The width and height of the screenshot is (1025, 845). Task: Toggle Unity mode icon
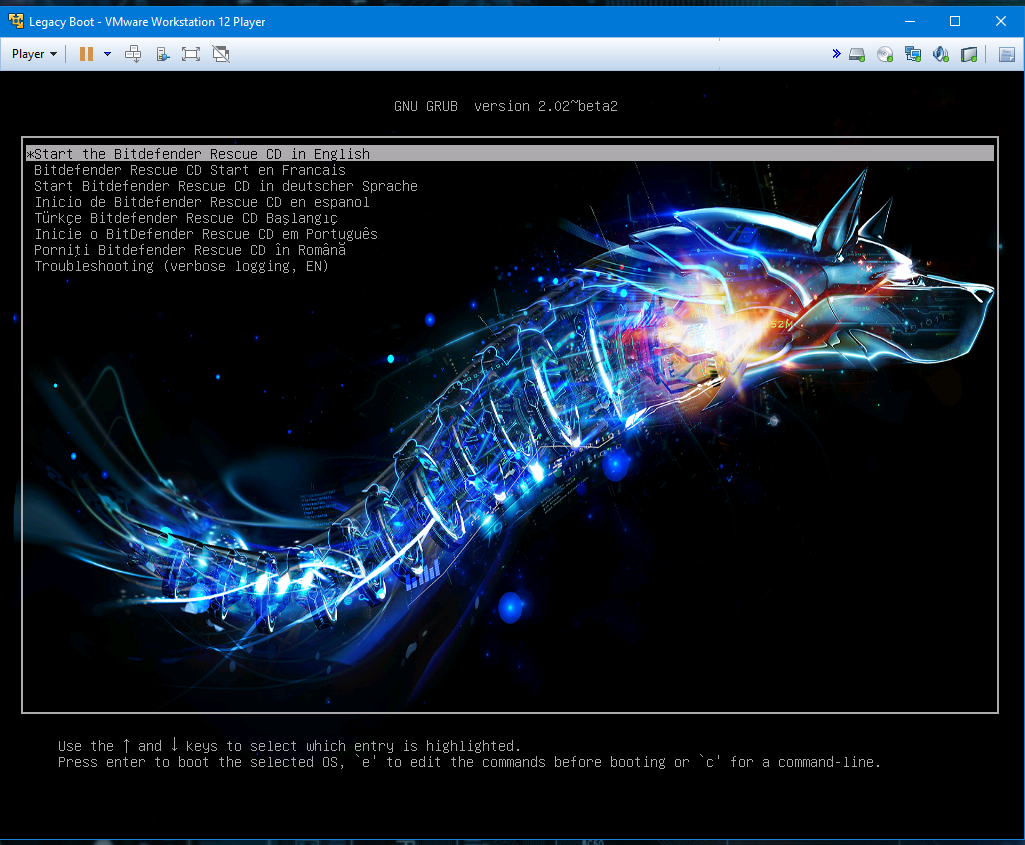(221, 54)
